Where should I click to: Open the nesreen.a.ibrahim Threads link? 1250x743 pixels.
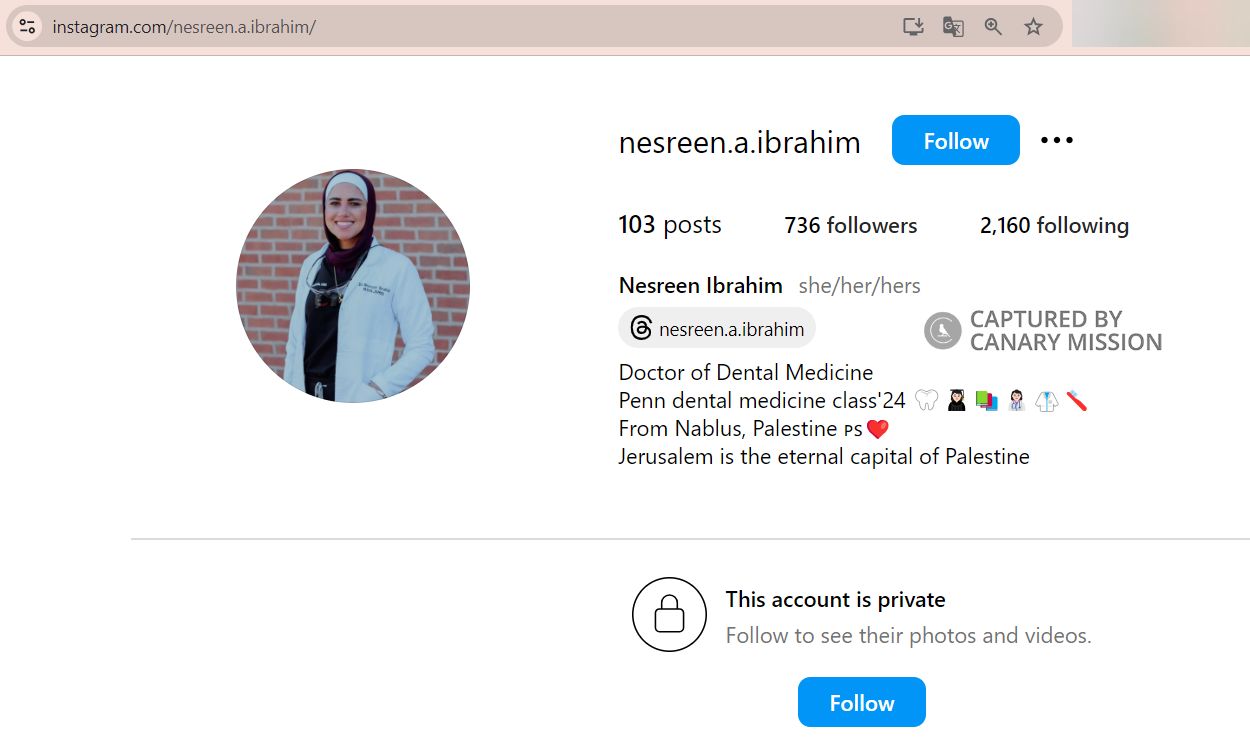pyautogui.click(x=731, y=329)
